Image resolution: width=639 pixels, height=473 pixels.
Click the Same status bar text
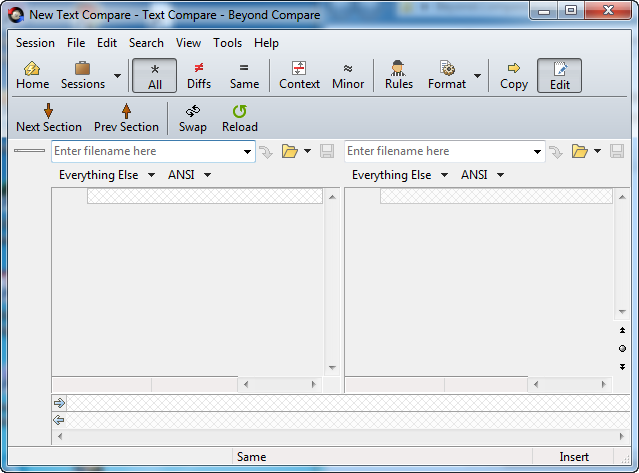[251, 457]
